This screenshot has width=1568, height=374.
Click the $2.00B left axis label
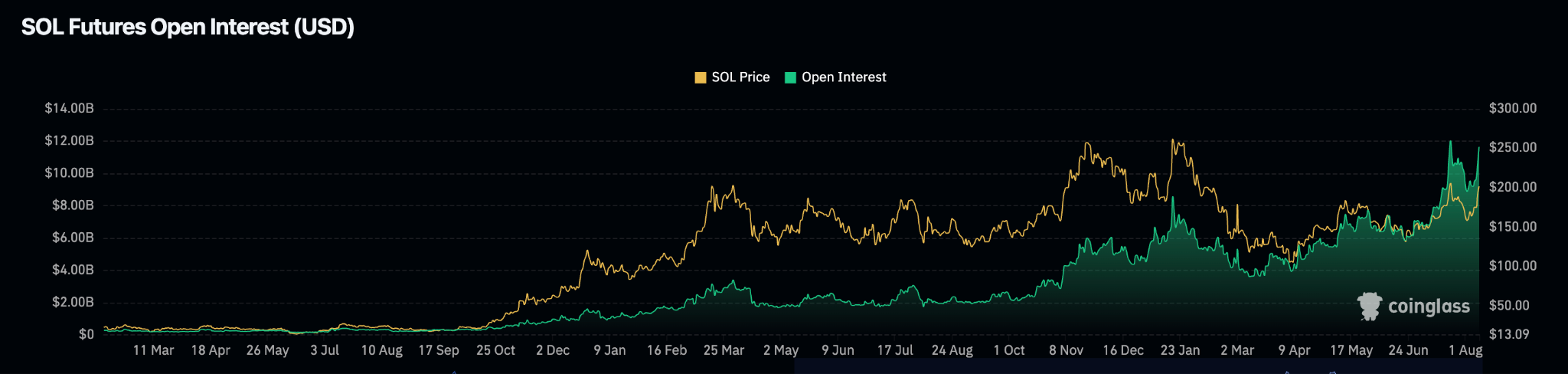click(x=73, y=302)
